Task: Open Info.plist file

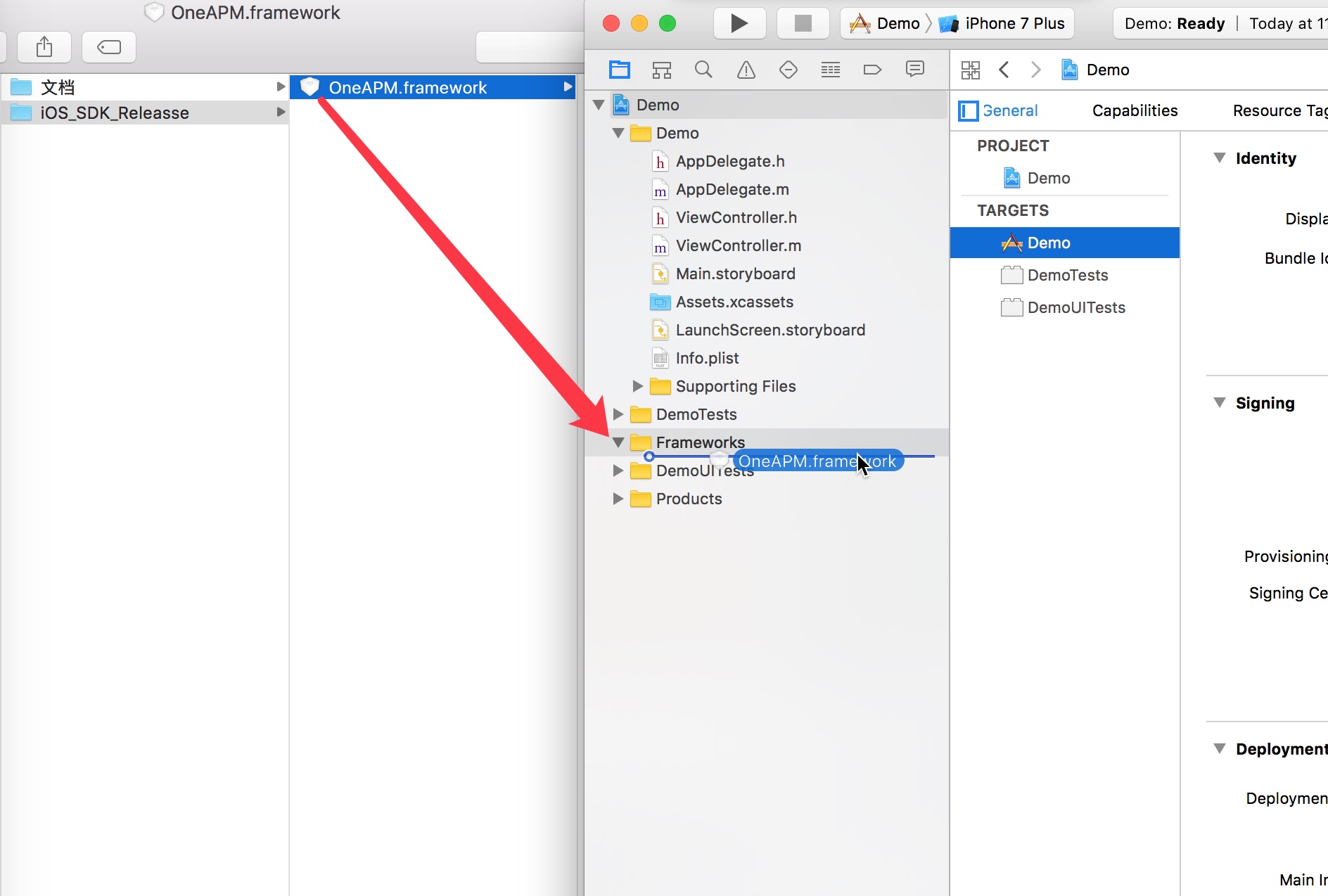Action: pos(707,358)
